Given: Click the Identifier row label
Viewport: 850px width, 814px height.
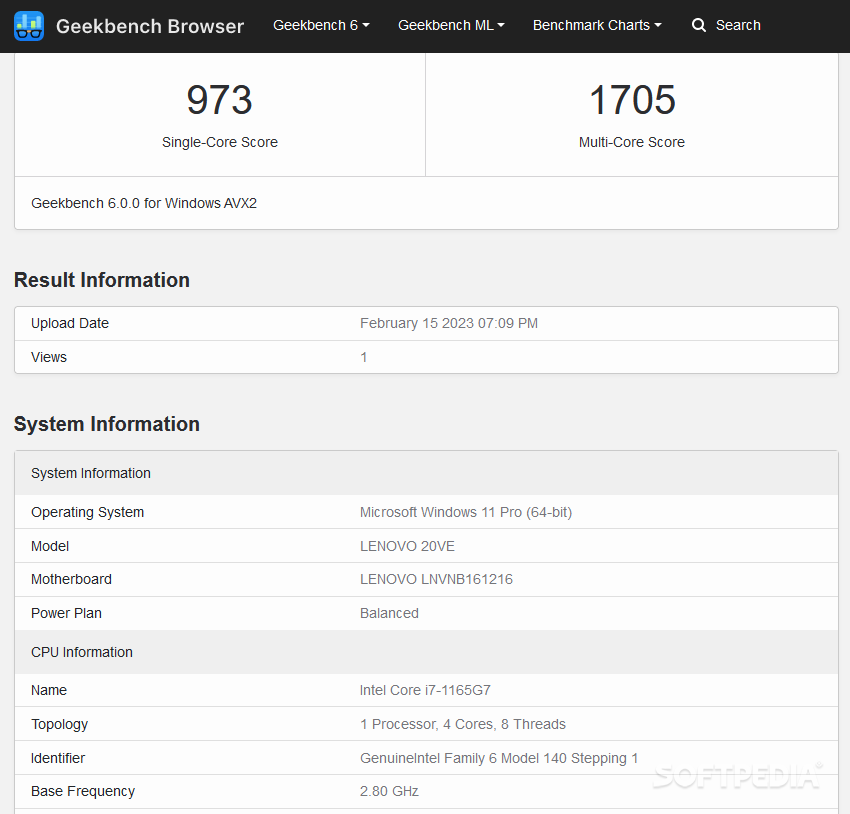Looking at the screenshot, I should pos(57,758).
